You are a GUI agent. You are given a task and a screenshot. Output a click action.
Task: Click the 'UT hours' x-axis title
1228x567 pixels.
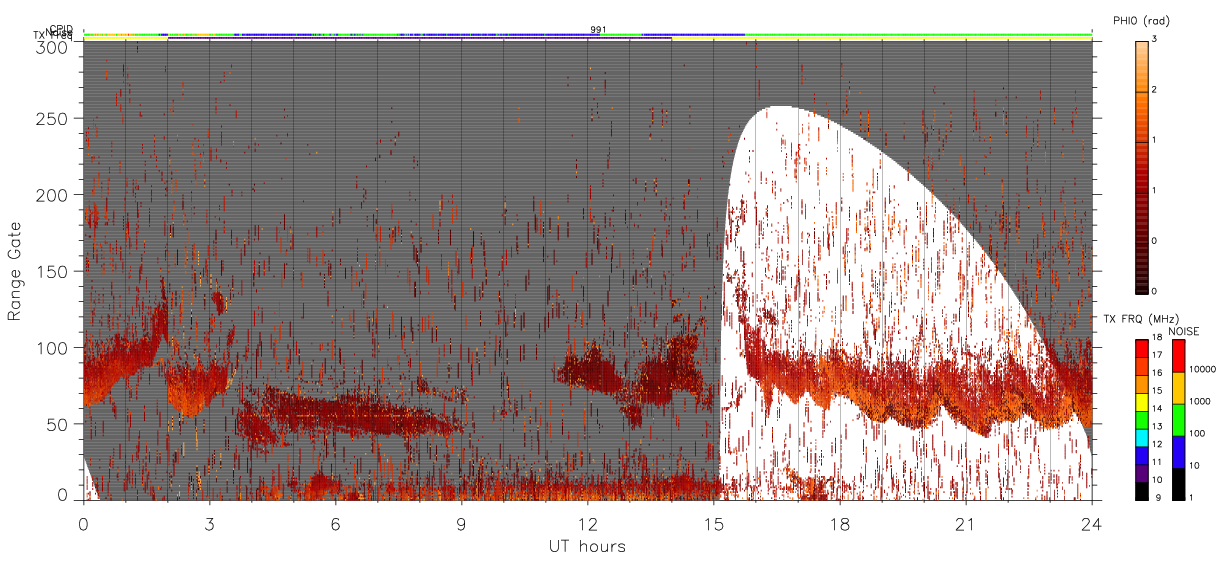click(x=587, y=546)
